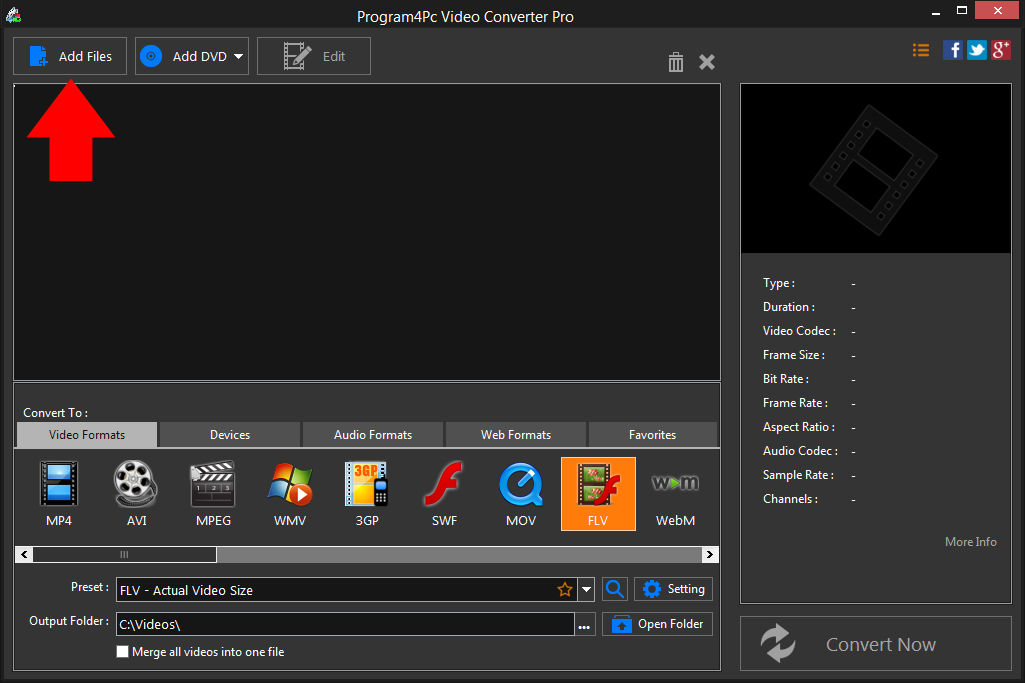Toggle the preset favorite star
Screen dimensions: 1025x683
click(x=565, y=589)
